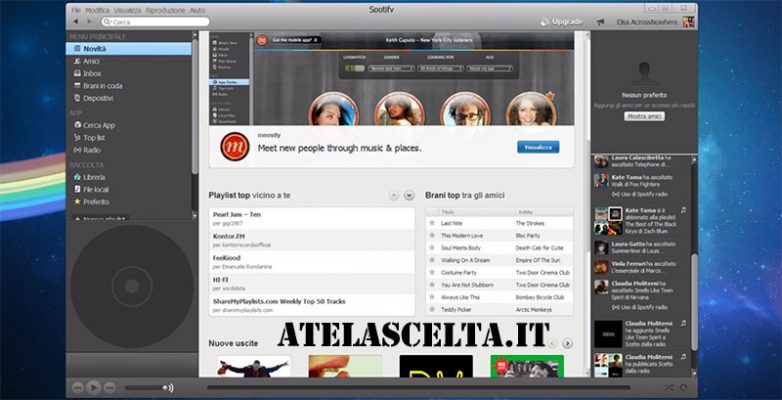Click the volume speaker icon

(171, 388)
